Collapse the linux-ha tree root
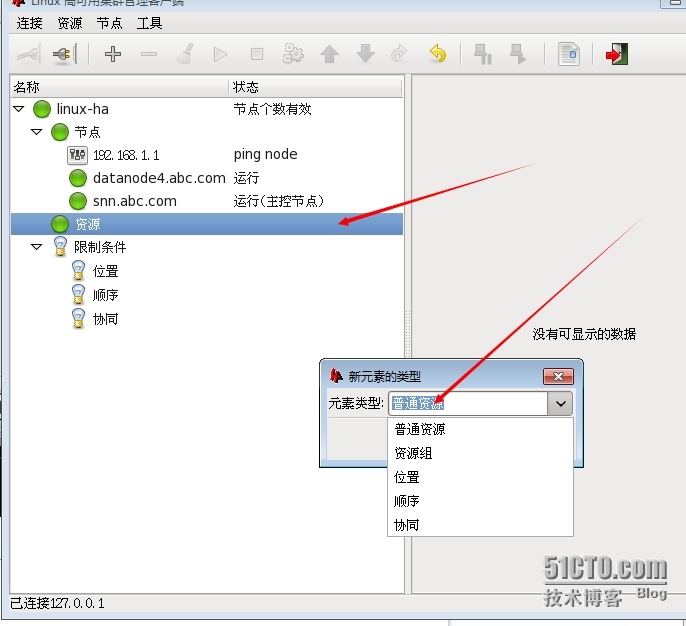This screenshot has width=686, height=626. point(19,108)
